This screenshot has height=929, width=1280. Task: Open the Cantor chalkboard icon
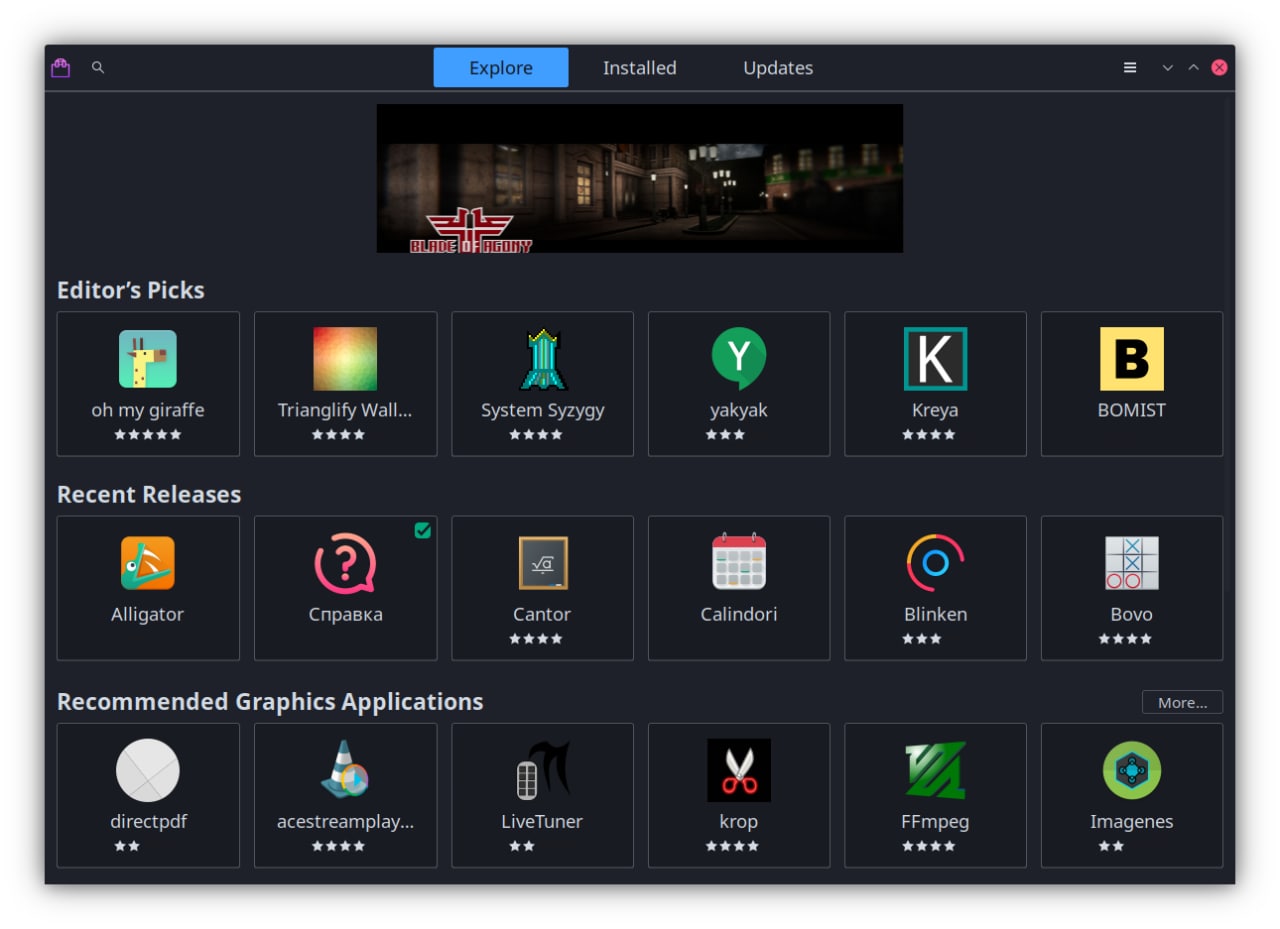coord(542,563)
